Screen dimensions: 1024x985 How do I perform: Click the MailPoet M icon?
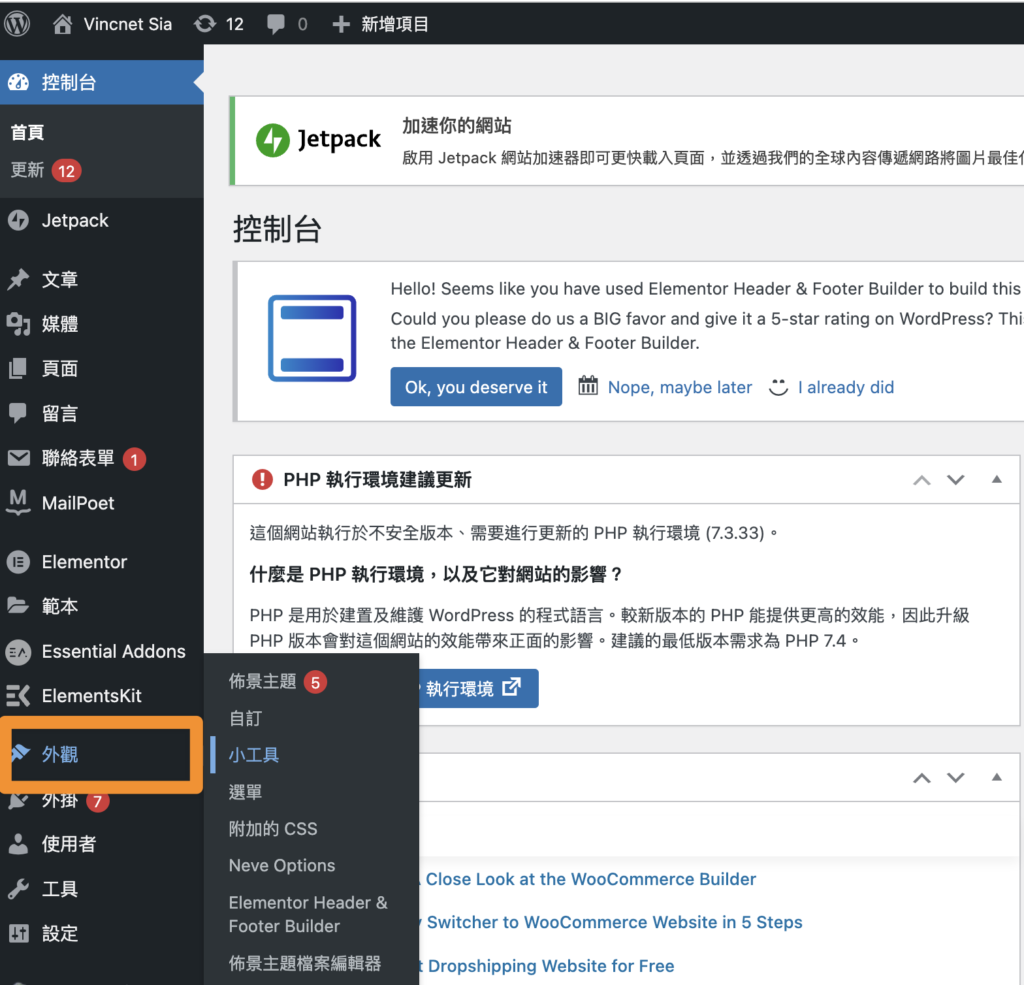pos(18,502)
